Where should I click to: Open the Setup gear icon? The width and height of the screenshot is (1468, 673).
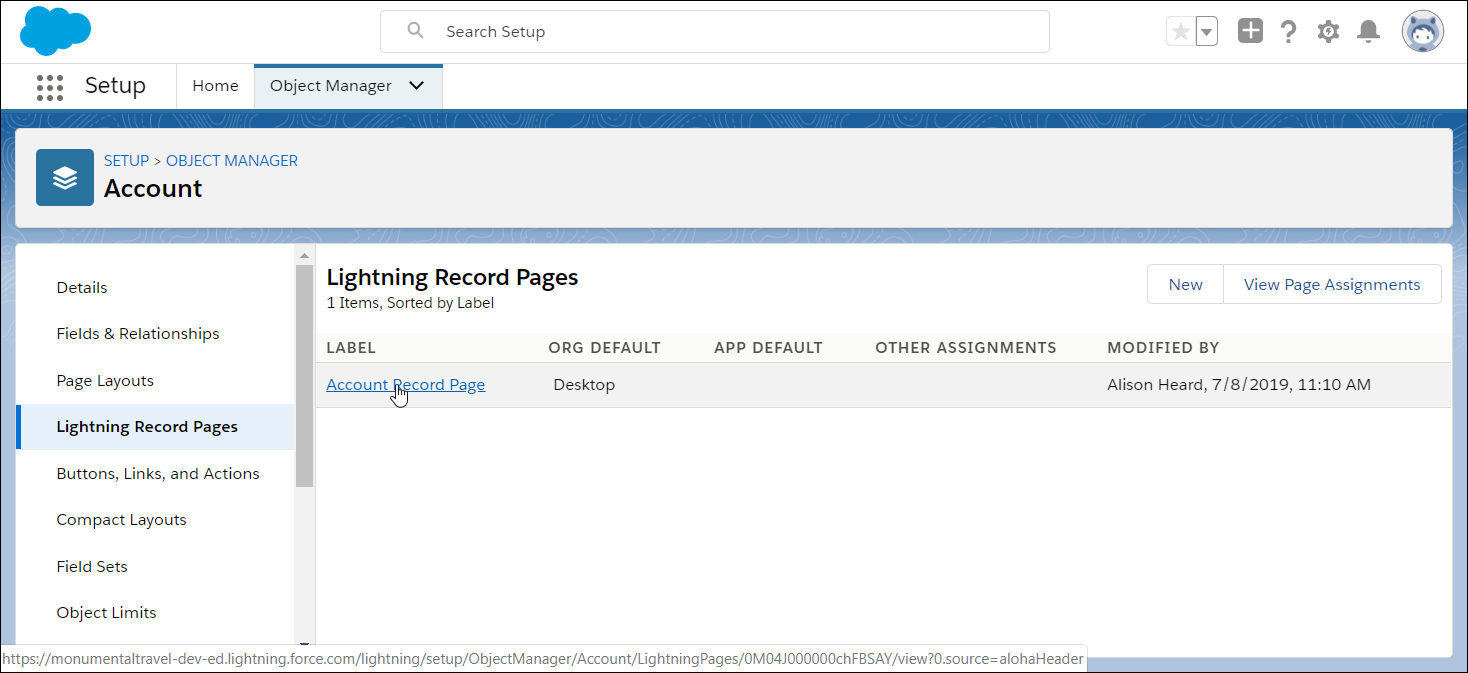click(x=1328, y=32)
